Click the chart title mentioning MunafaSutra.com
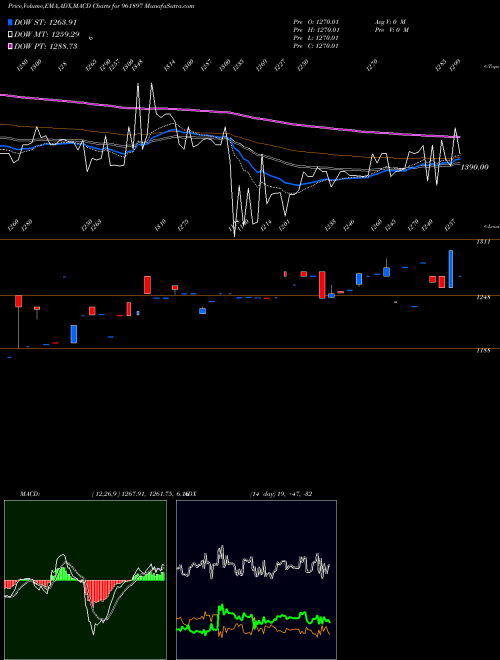Viewport: 500px width, 660px height. tap(101, 6)
